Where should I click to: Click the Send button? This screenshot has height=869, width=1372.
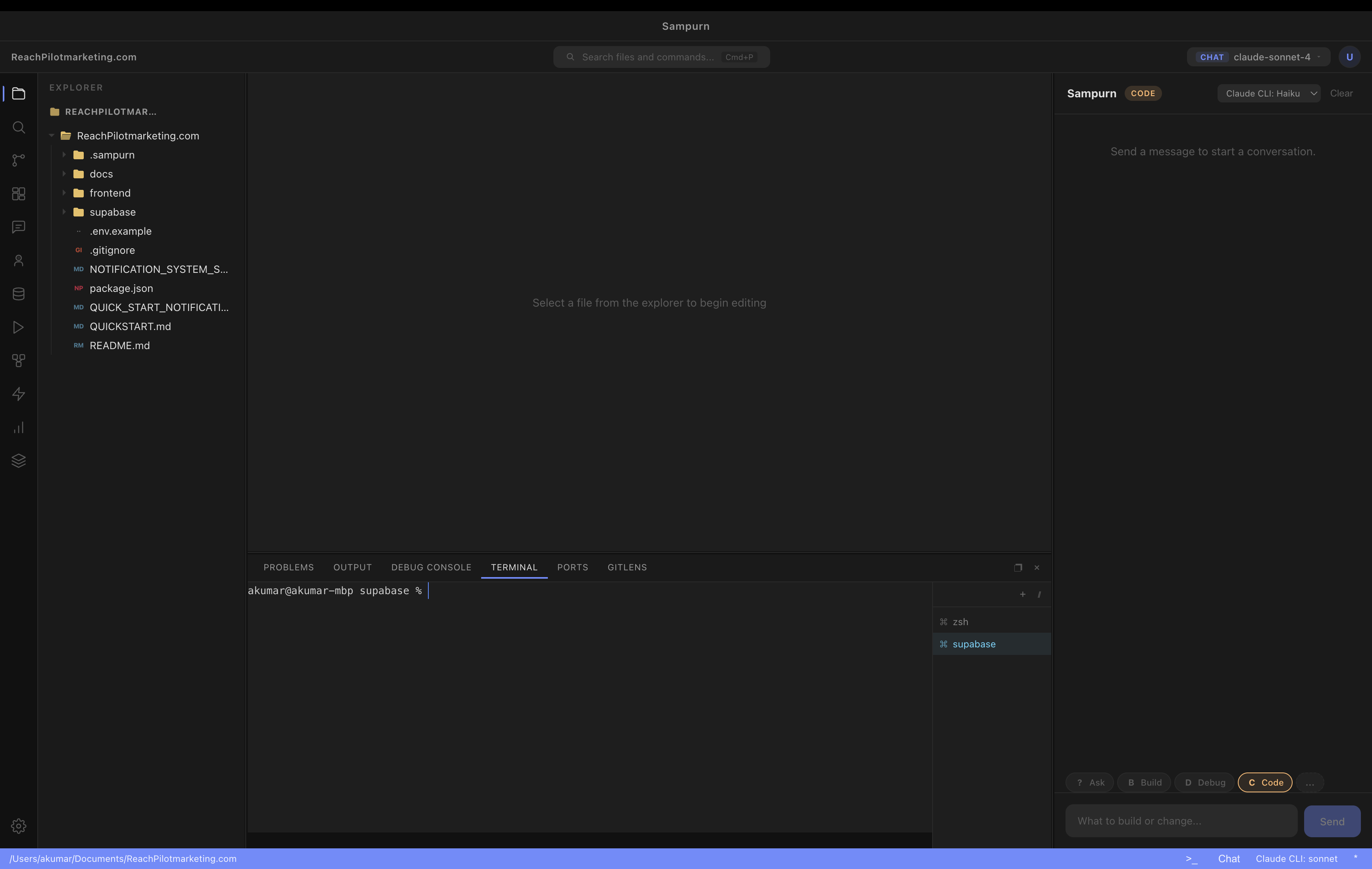pos(1332,821)
